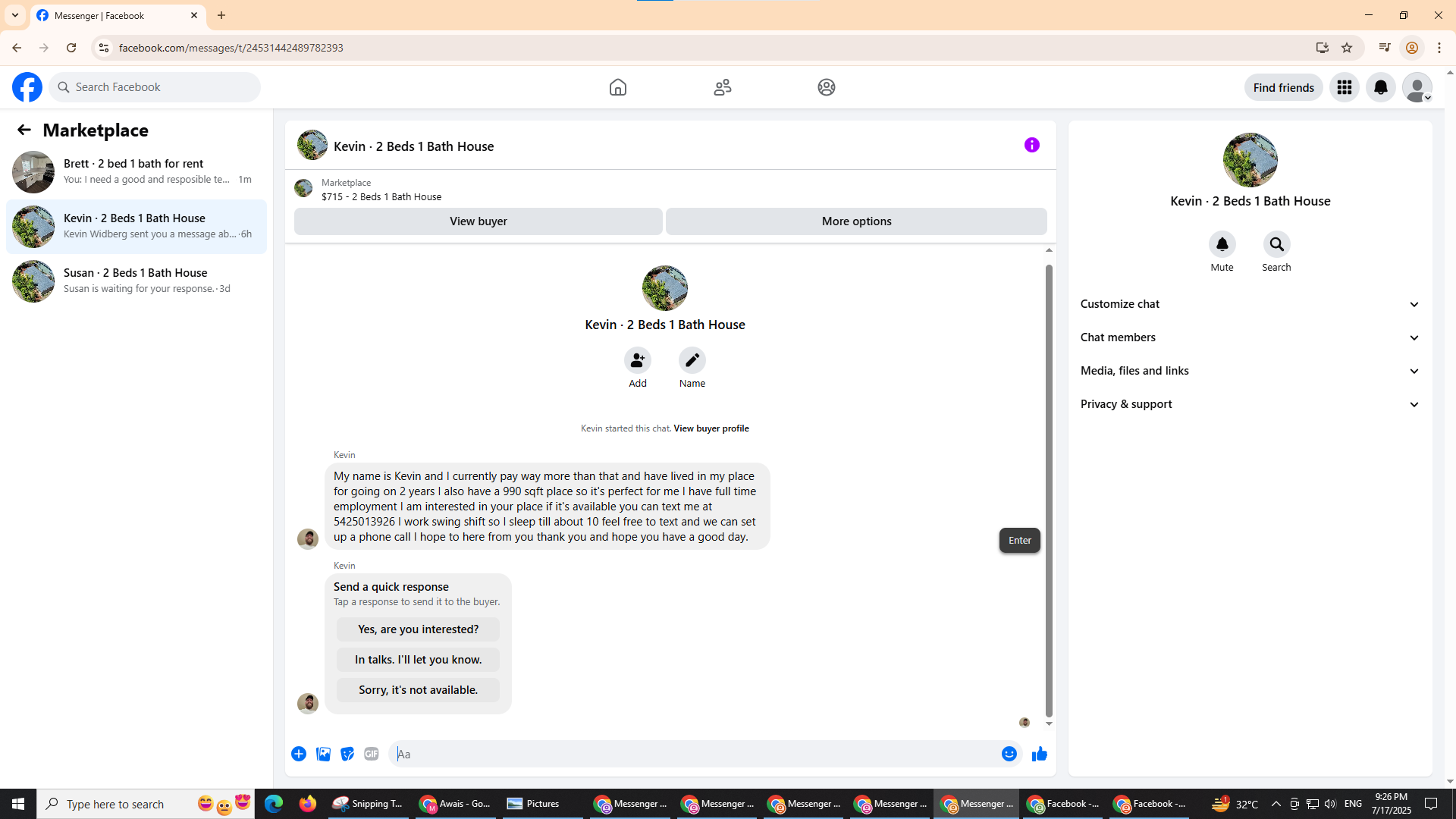This screenshot has height=819, width=1456.
Task: Open the Chrome profile avatar icon
Action: point(1411,48)
